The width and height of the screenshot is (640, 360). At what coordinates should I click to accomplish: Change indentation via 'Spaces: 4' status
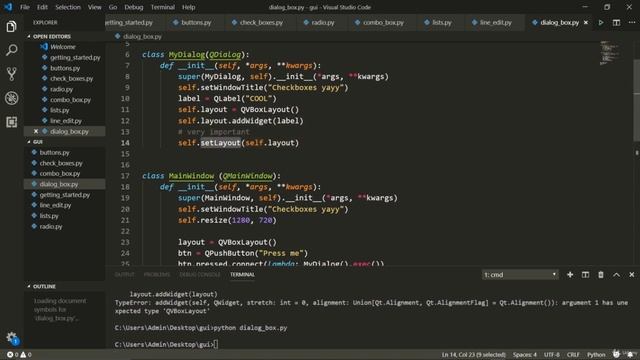click(524, 355)
